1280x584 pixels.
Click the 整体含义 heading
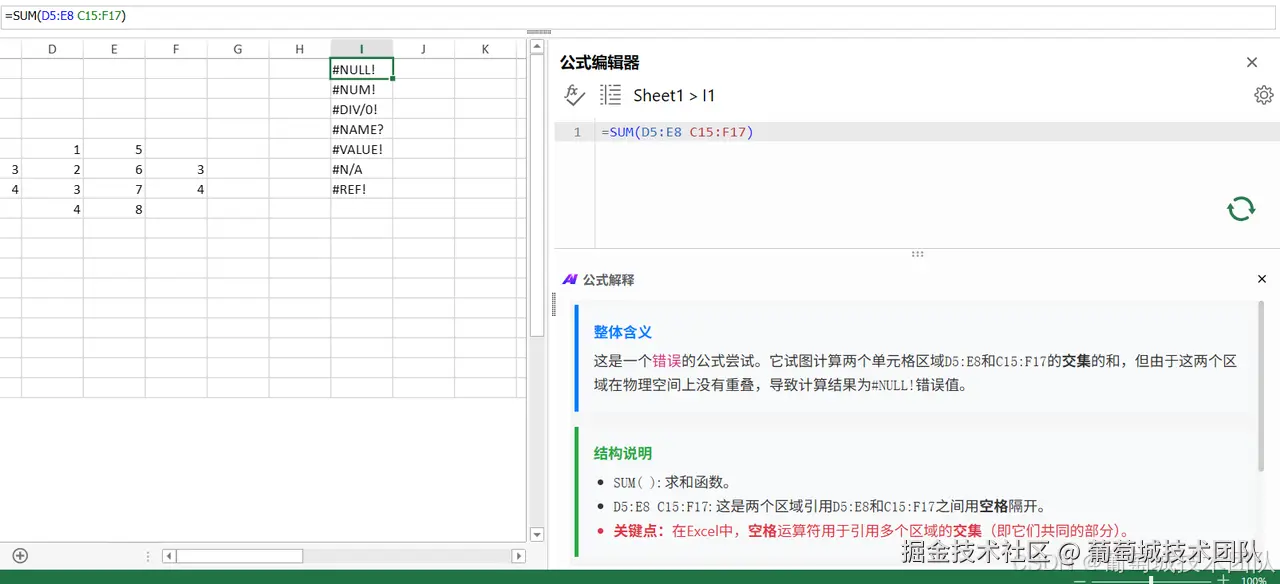click(623, 332)
